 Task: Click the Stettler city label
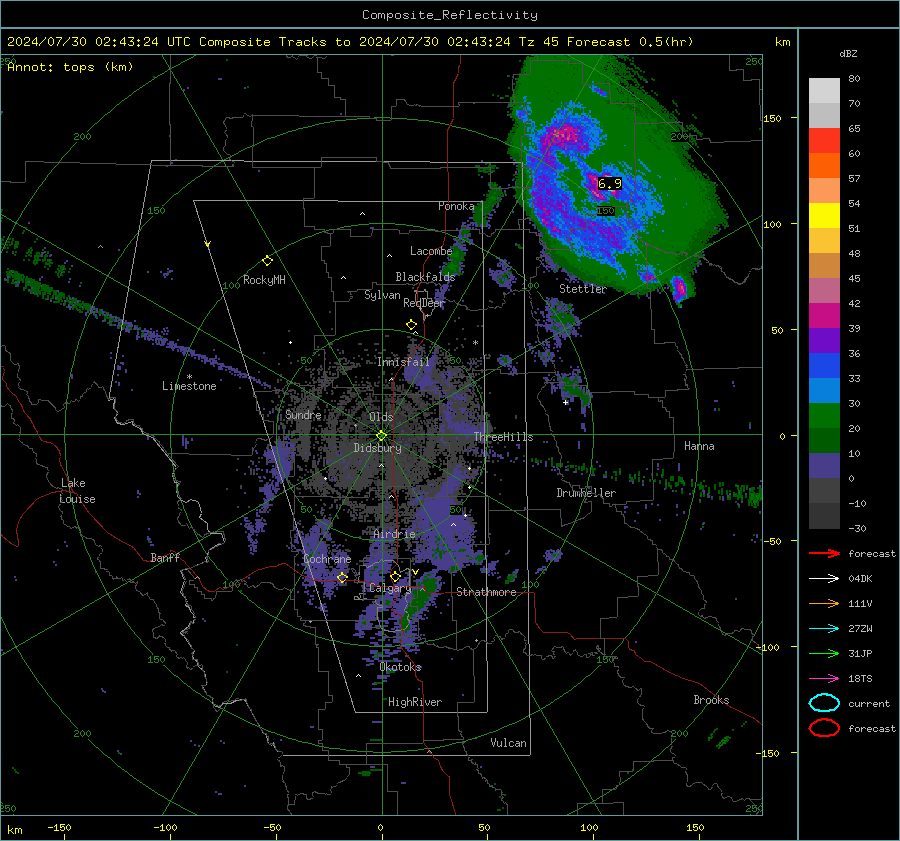coord(583,289)
